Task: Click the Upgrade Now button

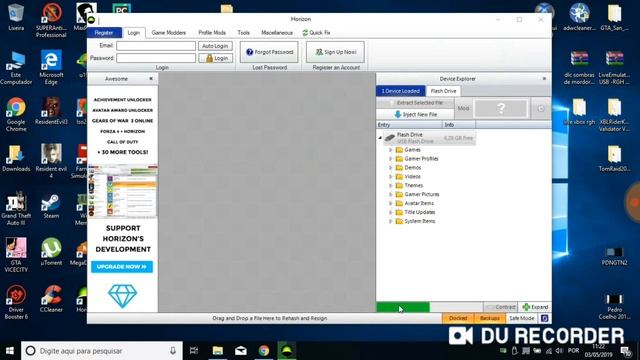Action: [x=122, y=267]
